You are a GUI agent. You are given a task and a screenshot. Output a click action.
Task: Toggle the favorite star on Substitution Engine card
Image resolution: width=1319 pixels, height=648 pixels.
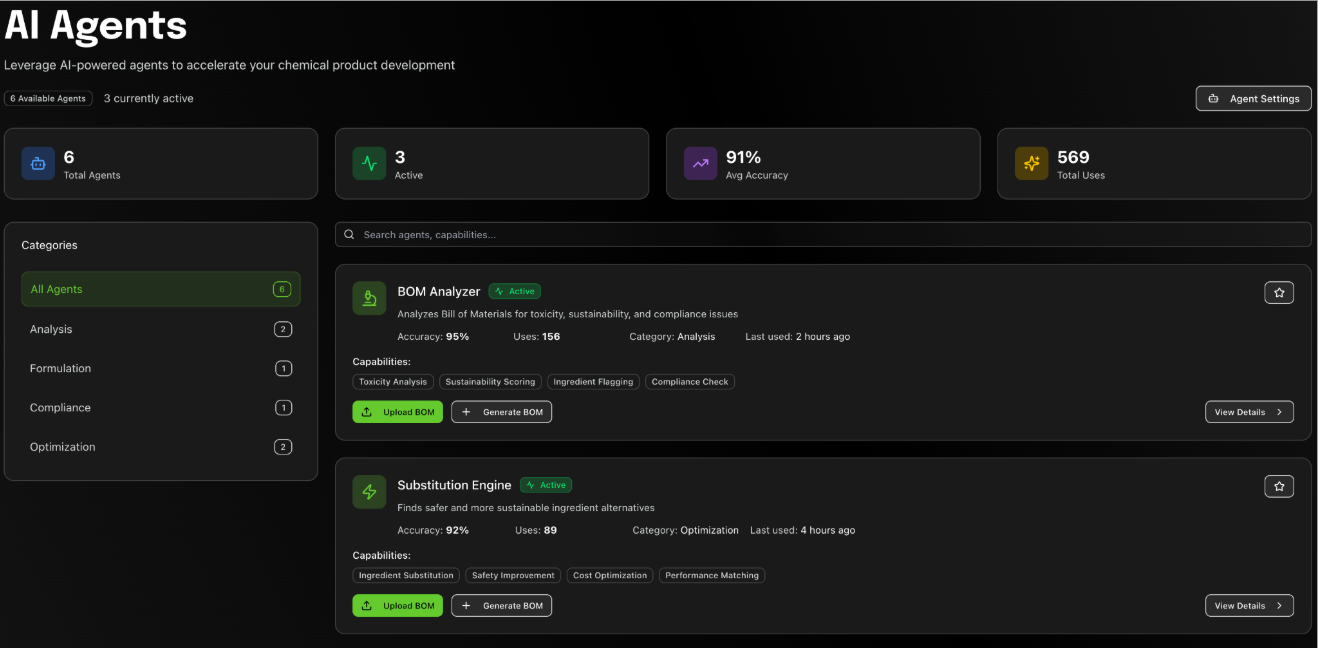tap(1278, 486)
